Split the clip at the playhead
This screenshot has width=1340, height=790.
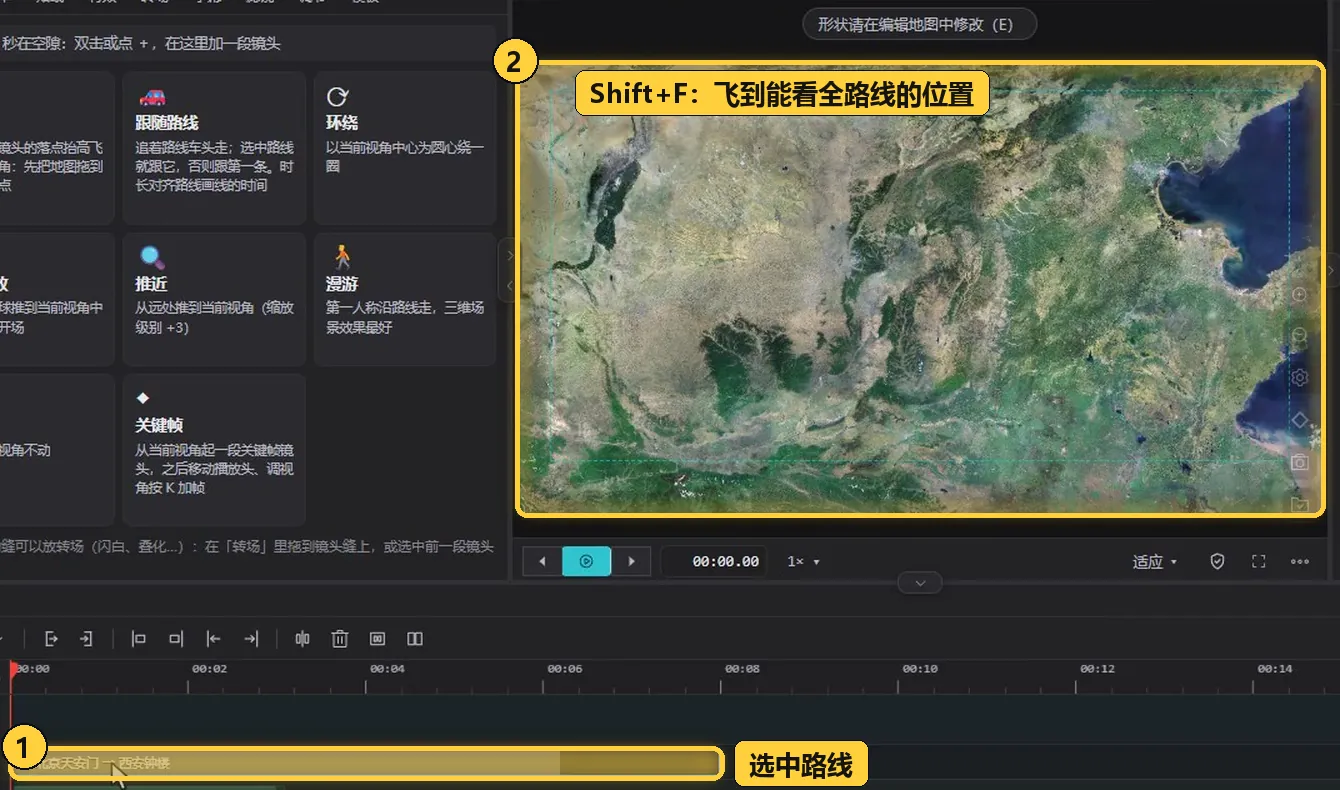(302, 639)
